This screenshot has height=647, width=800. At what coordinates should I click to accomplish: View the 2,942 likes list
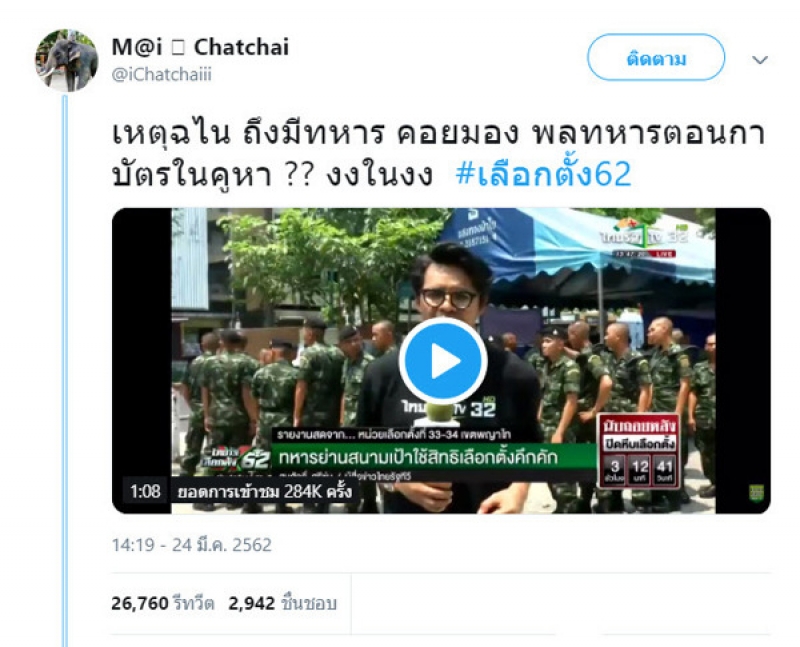(x=283, y=604)
